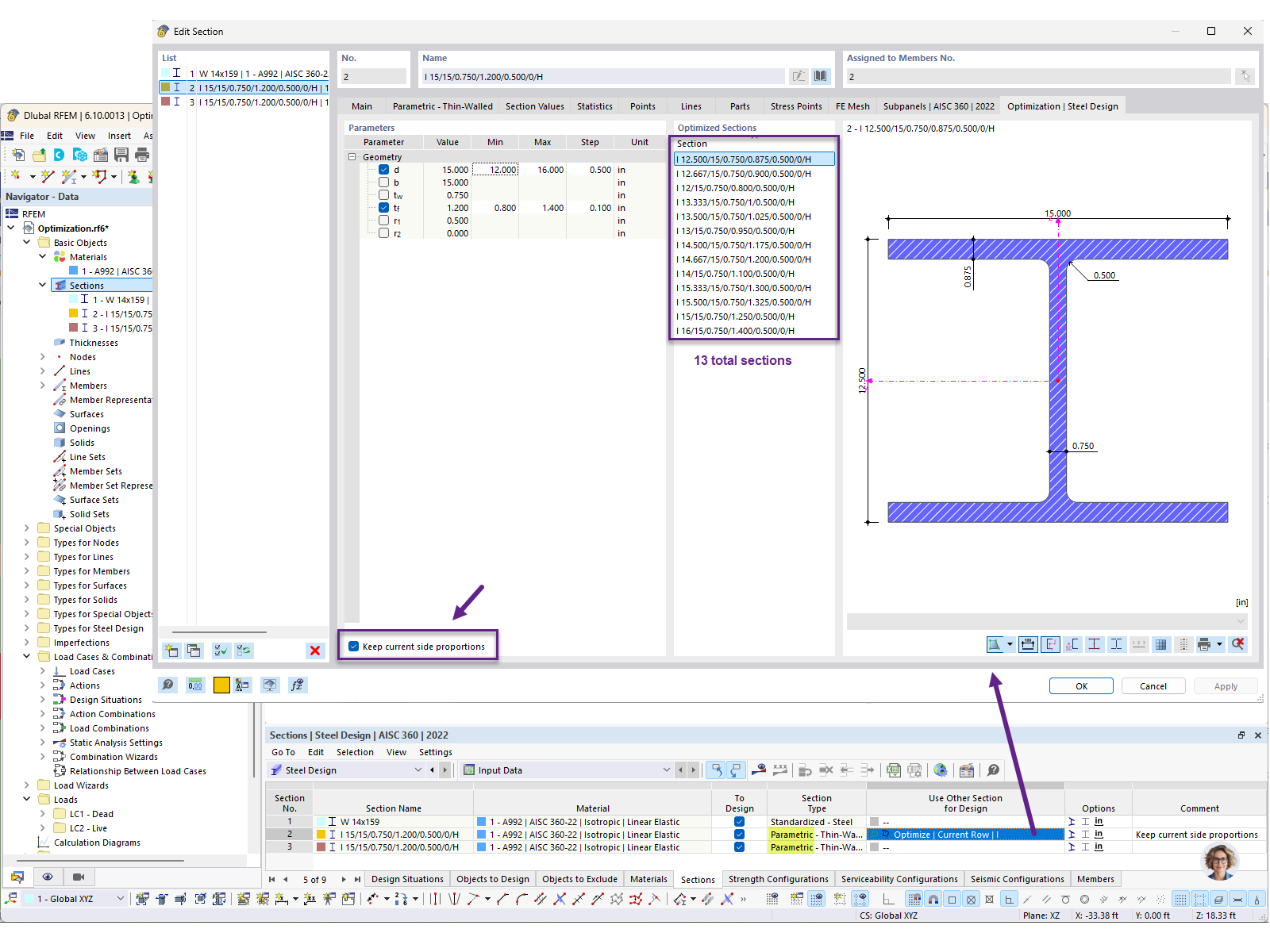Screen dimensions: 1270x952
Task: Create a new section via the star icon
Action: [171, 651]
